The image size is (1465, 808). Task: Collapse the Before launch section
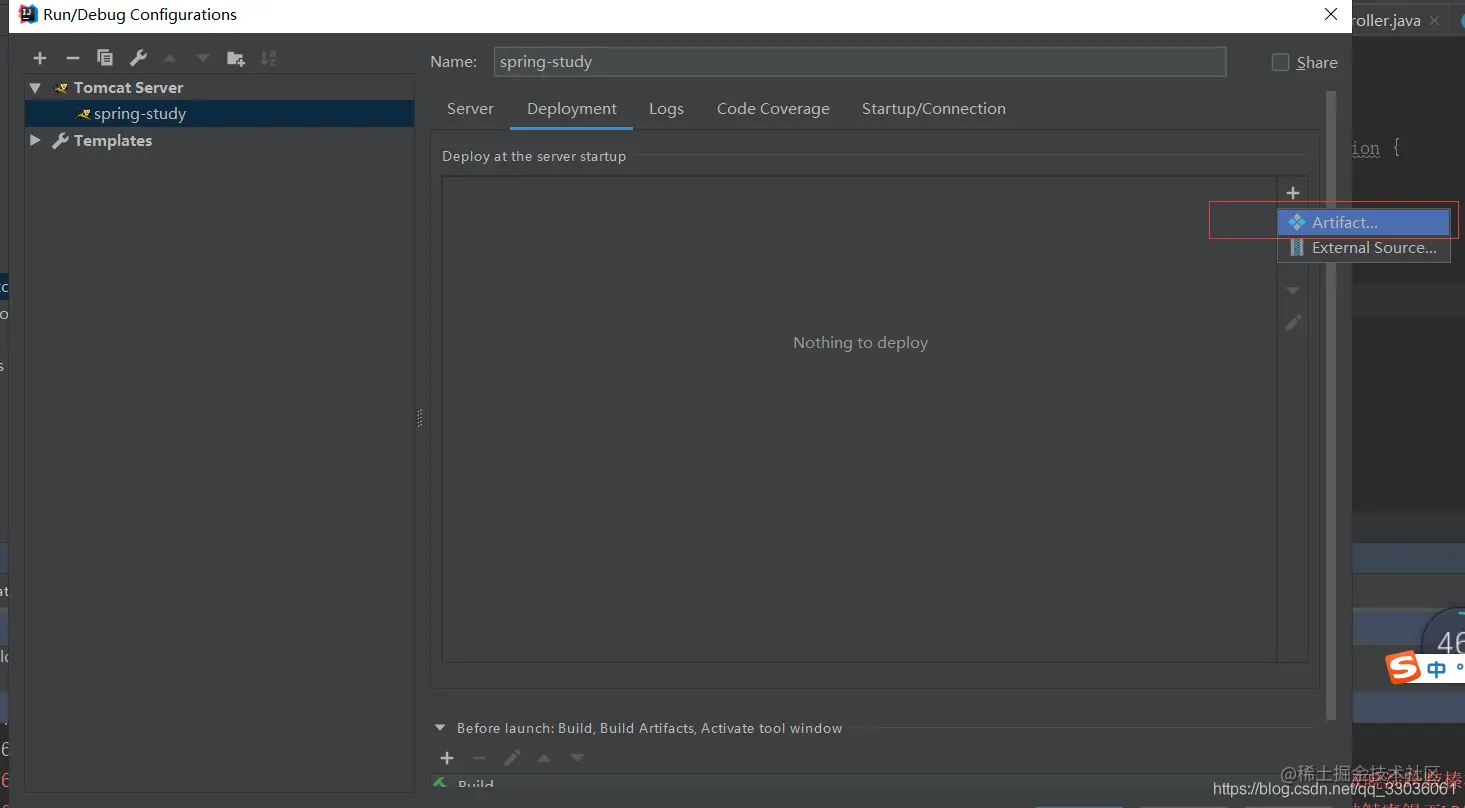439,728
